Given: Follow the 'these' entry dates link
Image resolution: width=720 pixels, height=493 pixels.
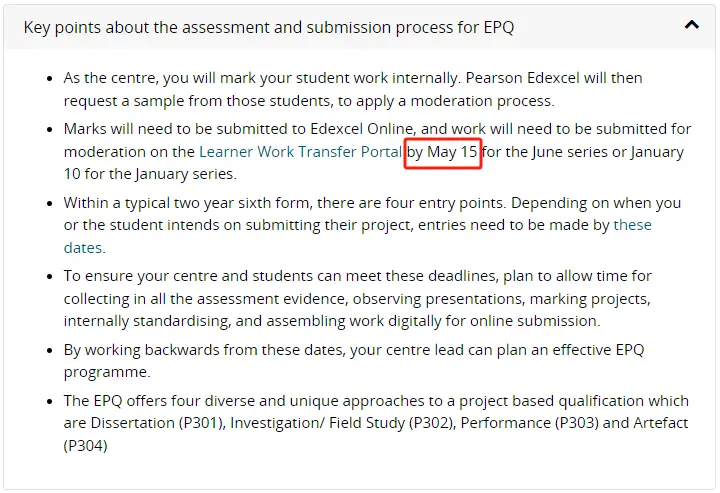Looking at the screenshot, I should click(x=632, y=225).
